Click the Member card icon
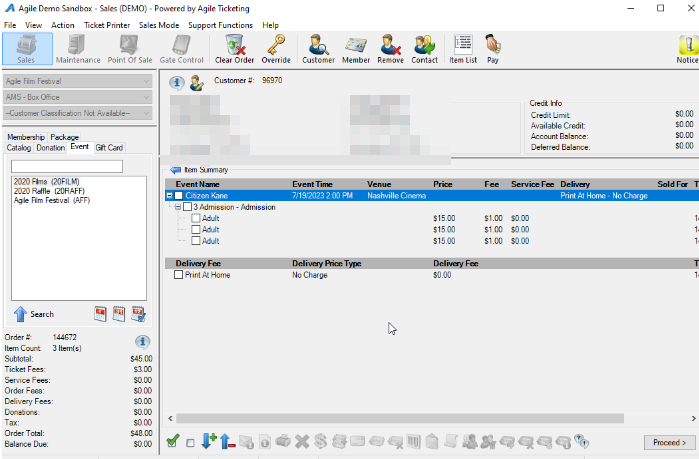This screenshot has width=699, height=459. tap(356, 49)
